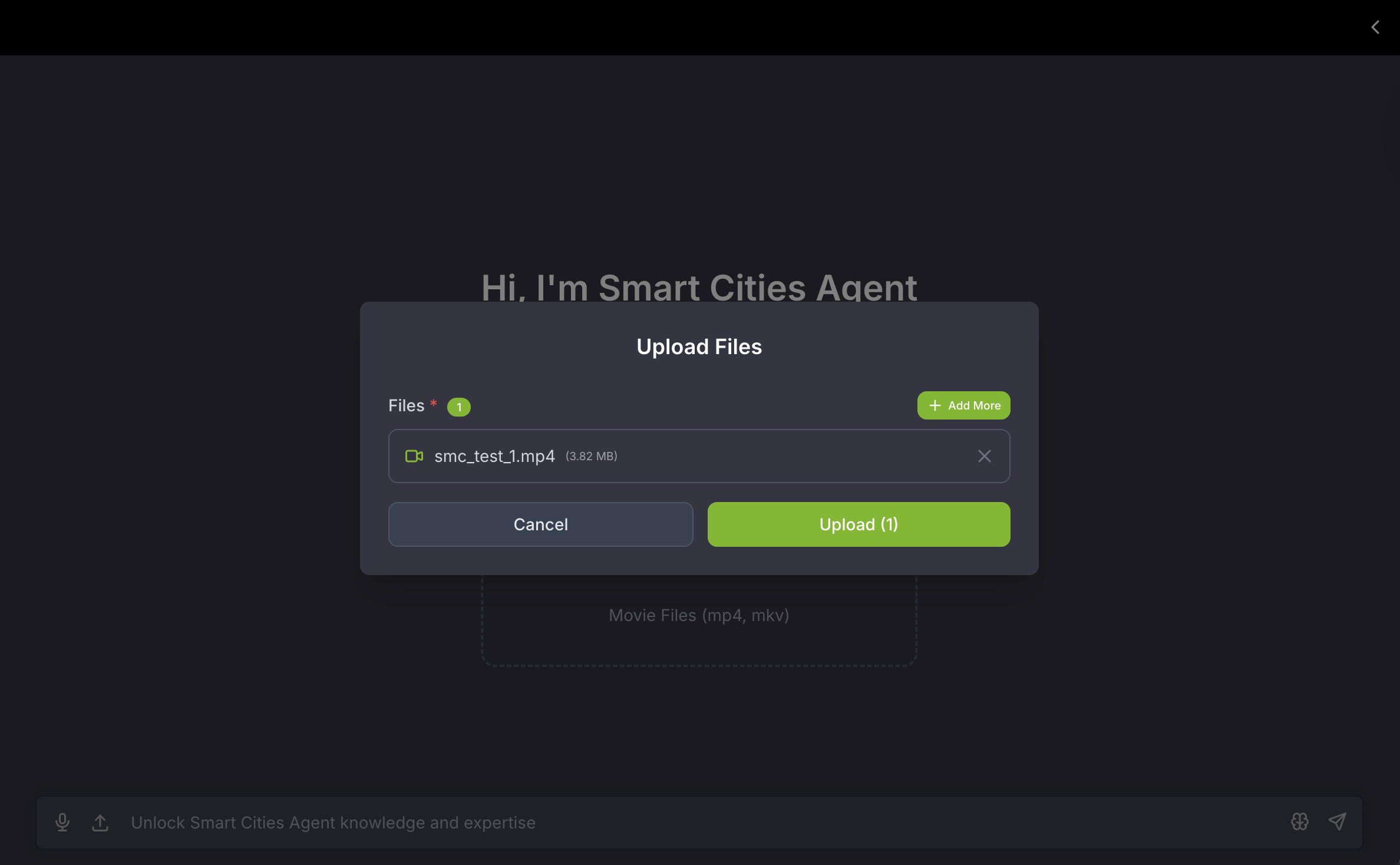Viewport: 1400px width, 865px height.
Task: Dismiss the dialog with Cancel
Action: click(540, 524)
